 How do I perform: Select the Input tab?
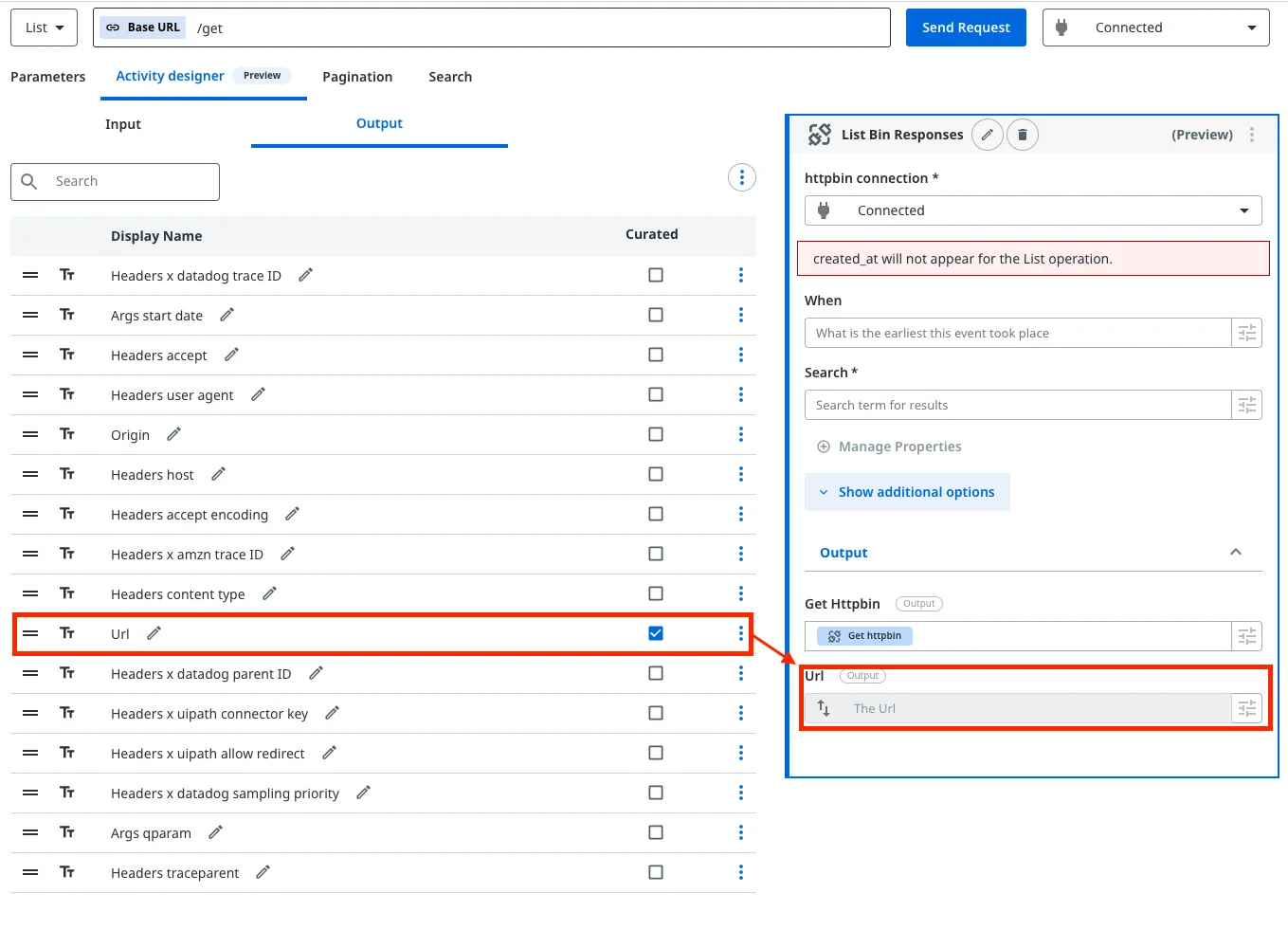123,124
